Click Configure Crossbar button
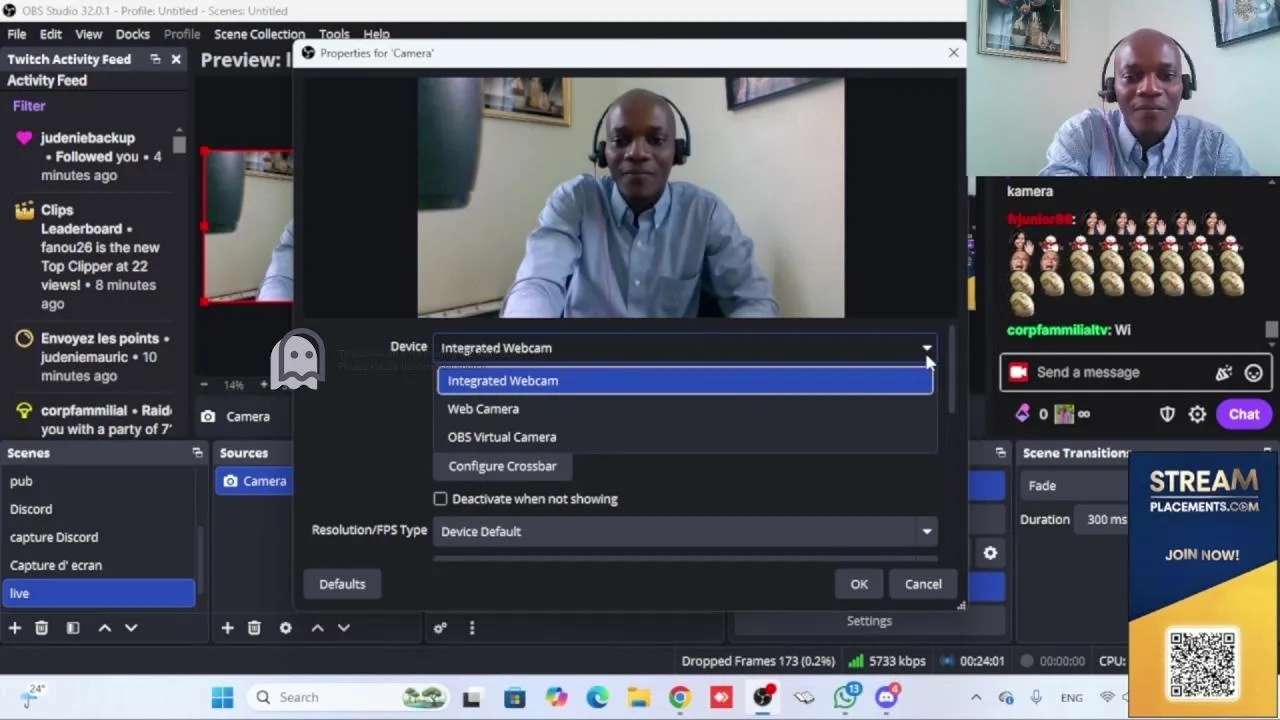This screenshot has width=1280, height=720. 502,466
